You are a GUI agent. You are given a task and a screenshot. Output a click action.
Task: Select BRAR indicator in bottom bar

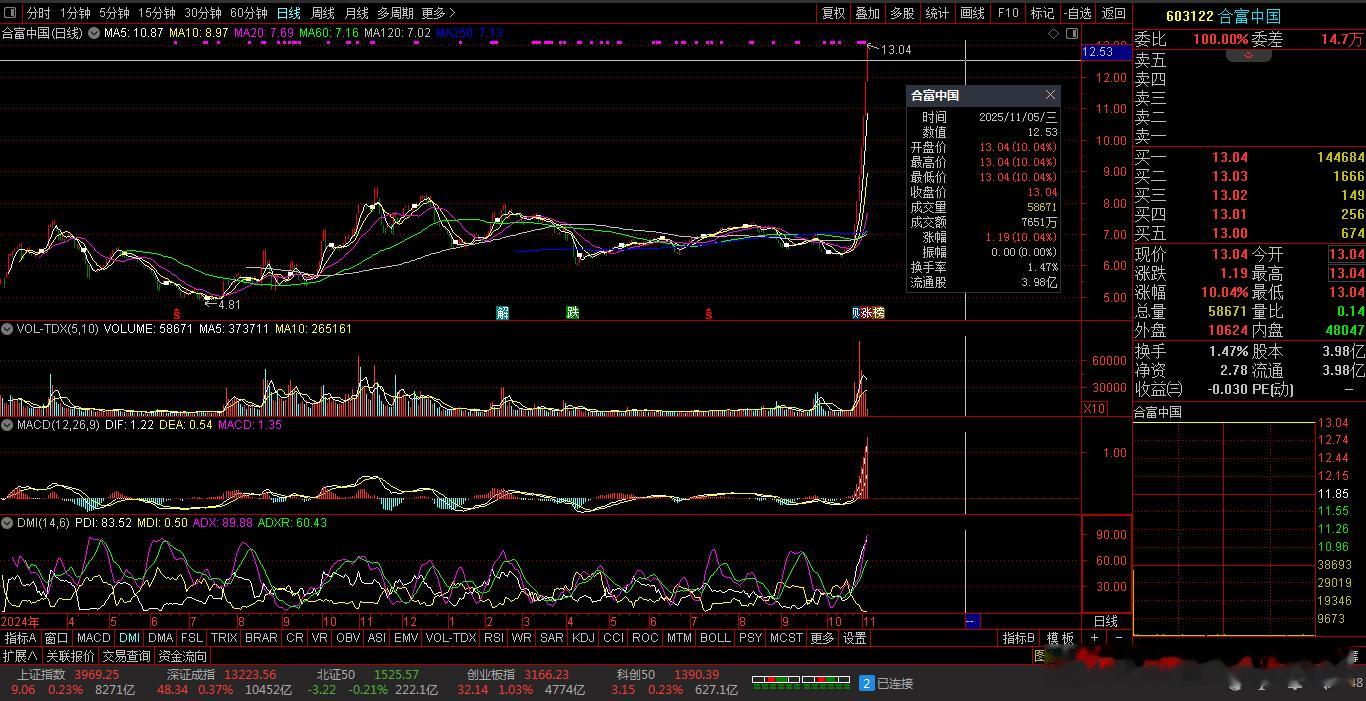pyautogui.click(x=261, y=637)
